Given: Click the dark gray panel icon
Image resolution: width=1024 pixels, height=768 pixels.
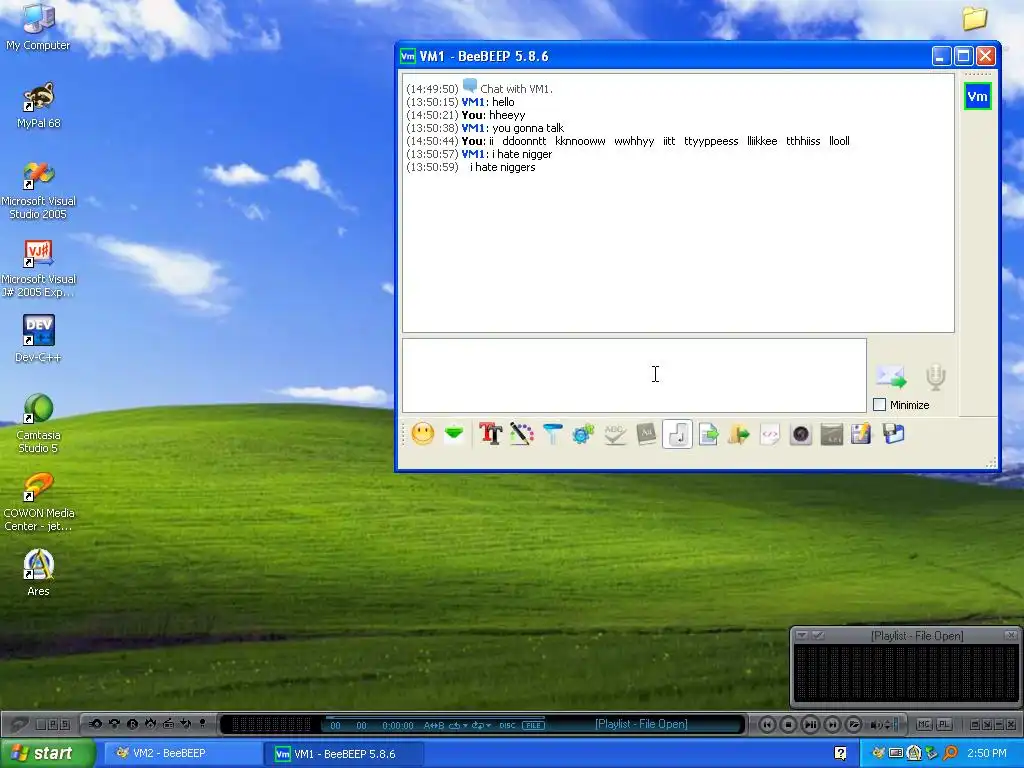Looking at the screenshot, I should click(831, 434).
